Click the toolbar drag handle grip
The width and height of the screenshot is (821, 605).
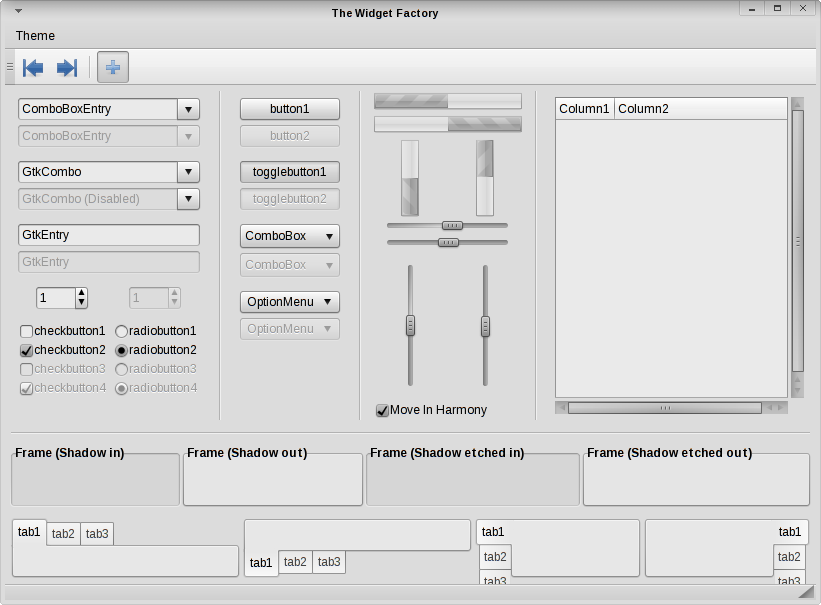coord(9,67)
